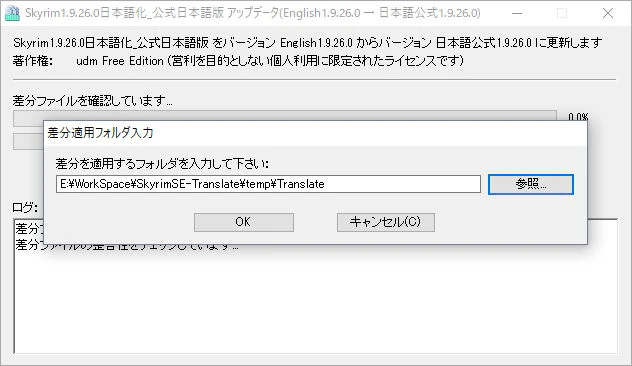This screenshot has width=632, height=366.
Task: Click the 差分適用フォルダ入力 dialog title
Action: (100, 133)
